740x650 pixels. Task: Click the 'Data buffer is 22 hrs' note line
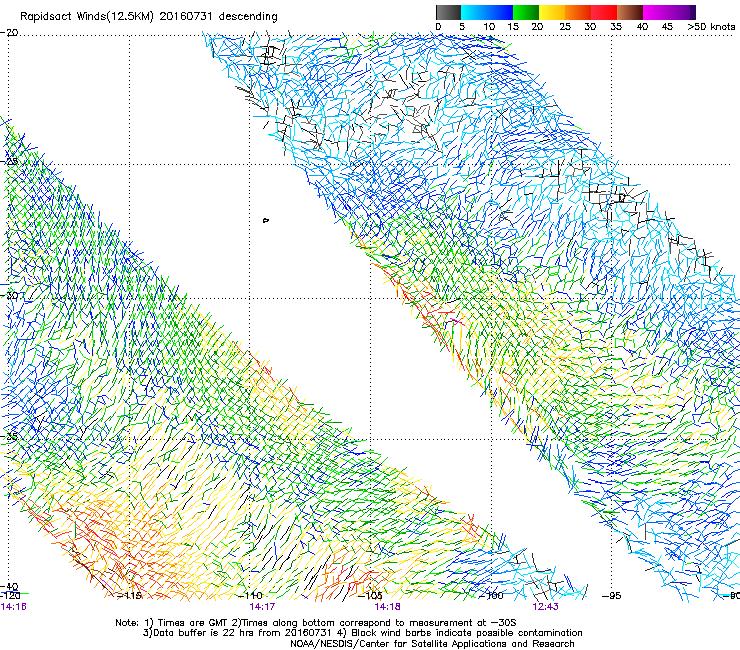pos(363,633)
